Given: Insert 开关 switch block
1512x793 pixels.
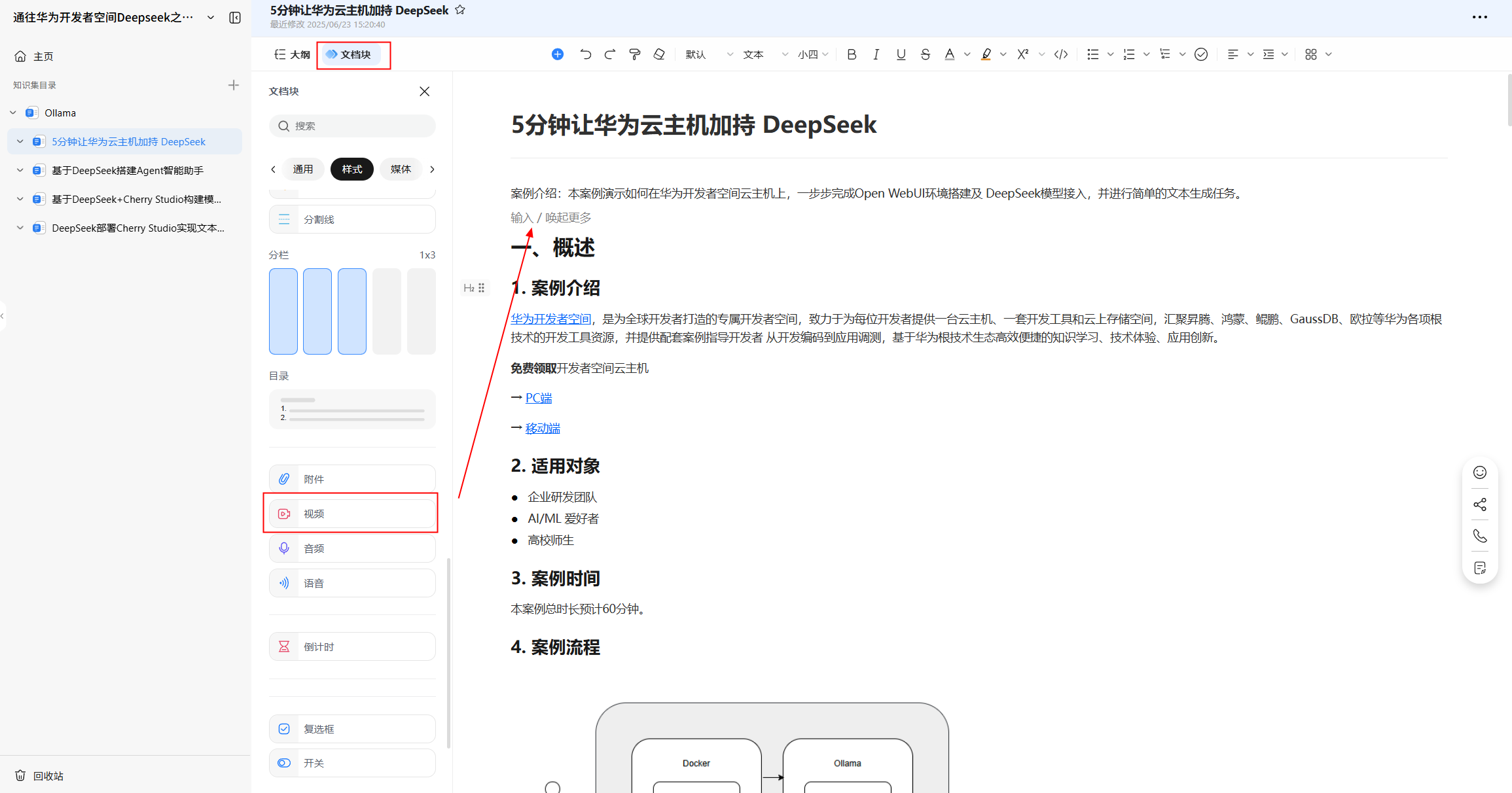Looking at the screenshot, I should 352,763.
